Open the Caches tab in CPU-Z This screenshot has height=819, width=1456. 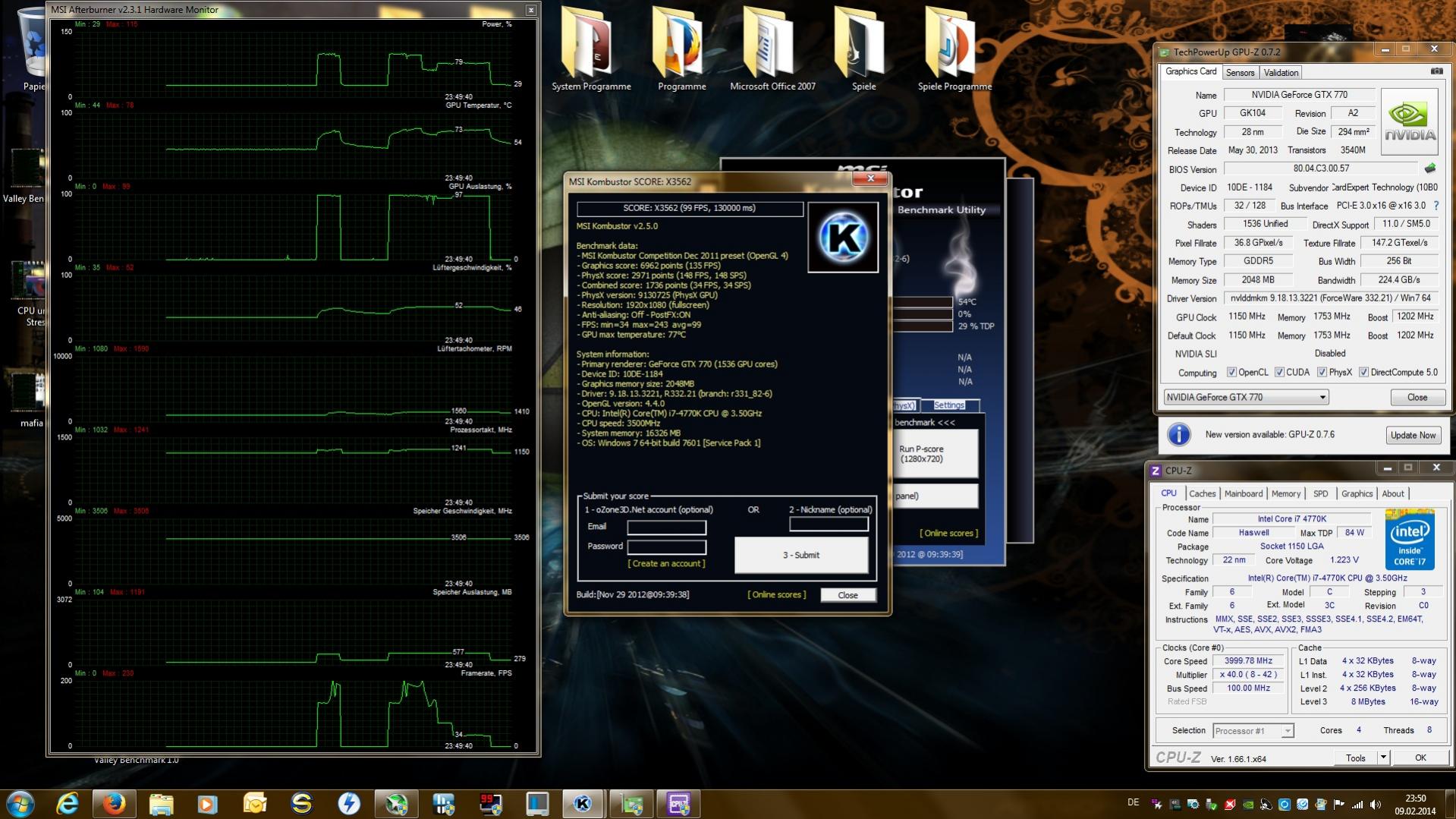point(1202,493)
